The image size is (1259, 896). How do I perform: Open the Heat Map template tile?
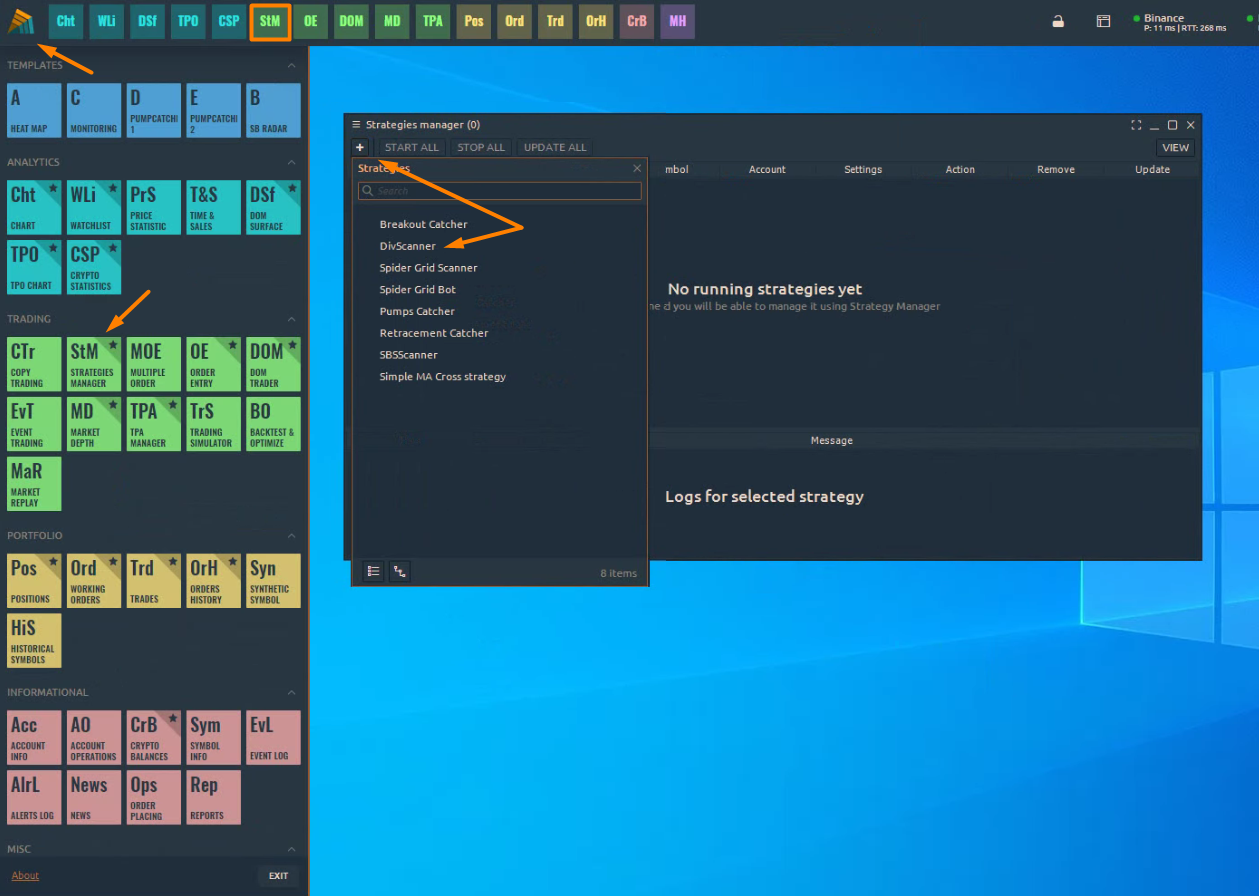[34, 110]
